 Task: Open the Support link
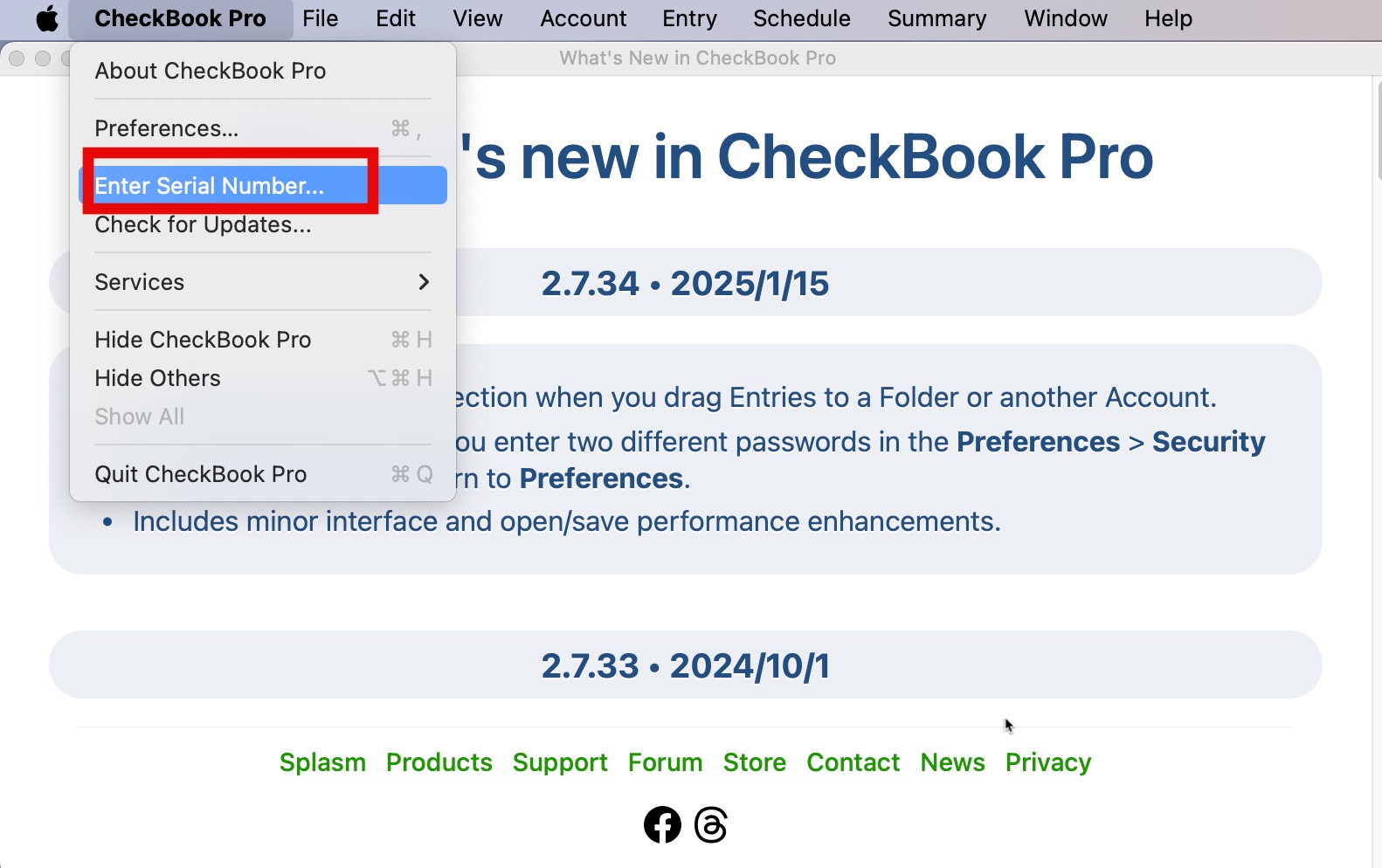[x=560, y=762]
